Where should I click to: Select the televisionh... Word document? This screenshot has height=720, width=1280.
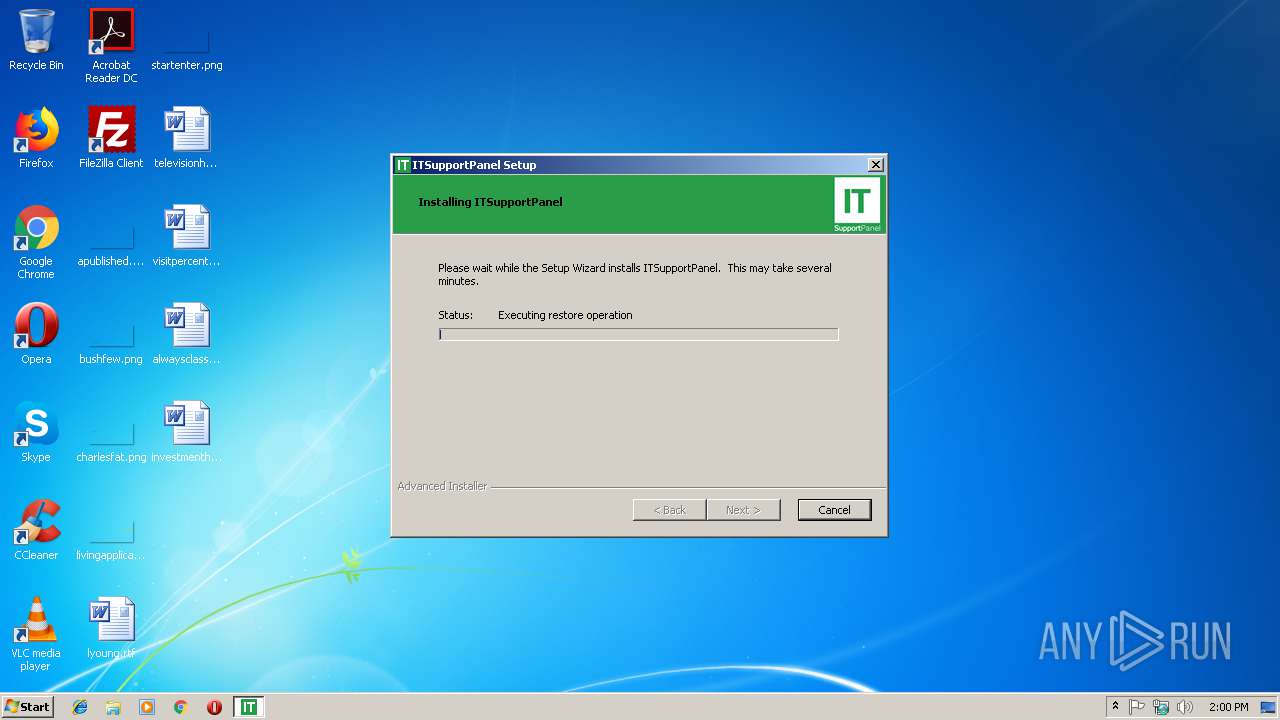(x=186, y=138)
